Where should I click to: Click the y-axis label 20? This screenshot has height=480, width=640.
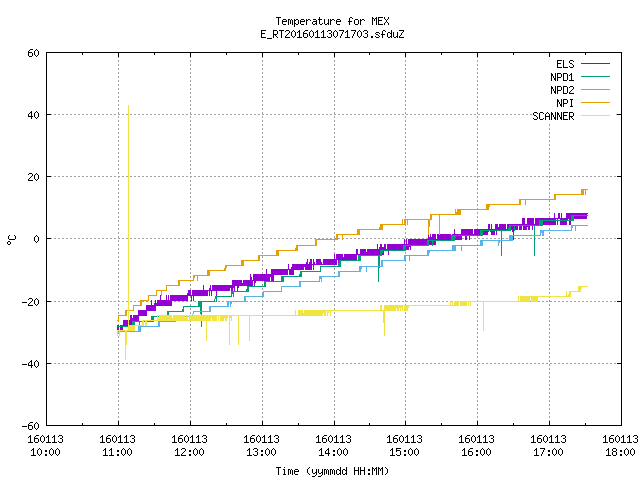click(x=33, y=177)
